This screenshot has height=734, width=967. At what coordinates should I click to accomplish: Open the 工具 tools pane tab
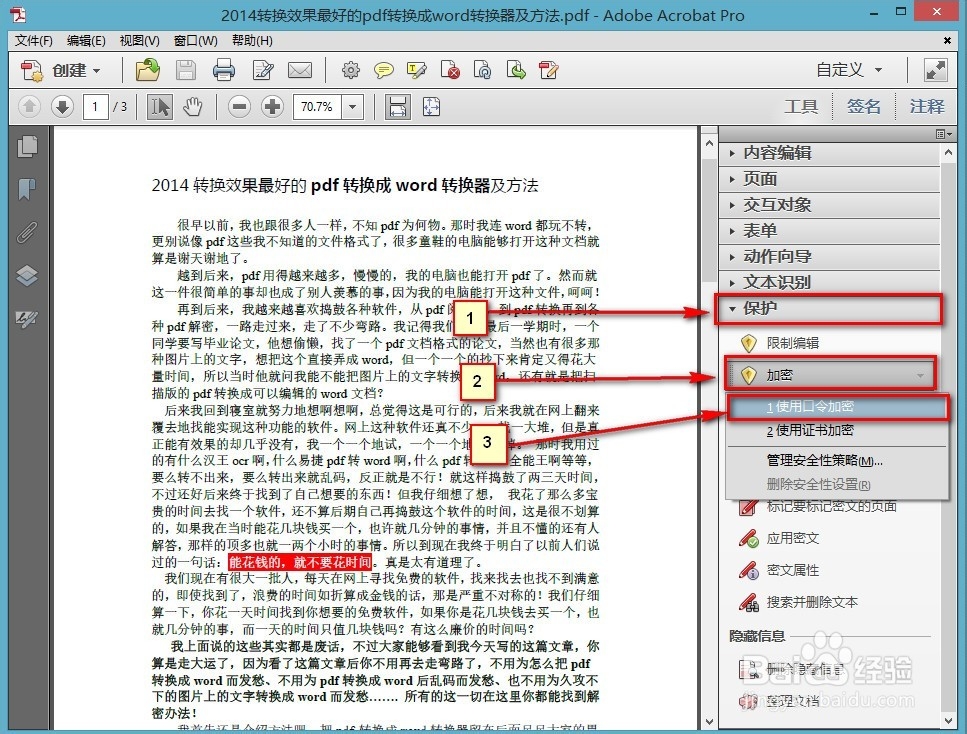pos(800,107)
